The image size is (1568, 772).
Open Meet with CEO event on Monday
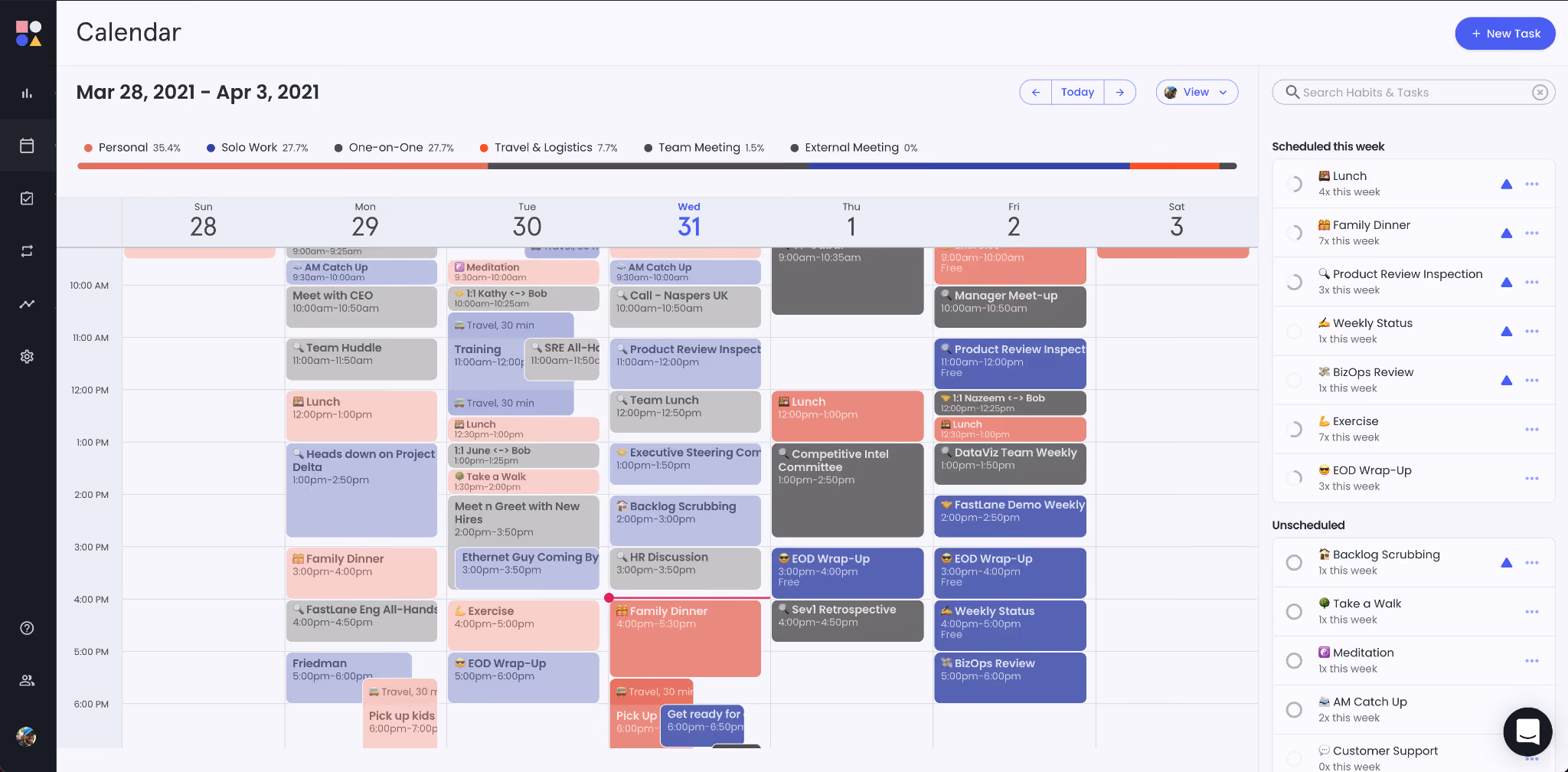pyautogui.click(x=361, y=306)
